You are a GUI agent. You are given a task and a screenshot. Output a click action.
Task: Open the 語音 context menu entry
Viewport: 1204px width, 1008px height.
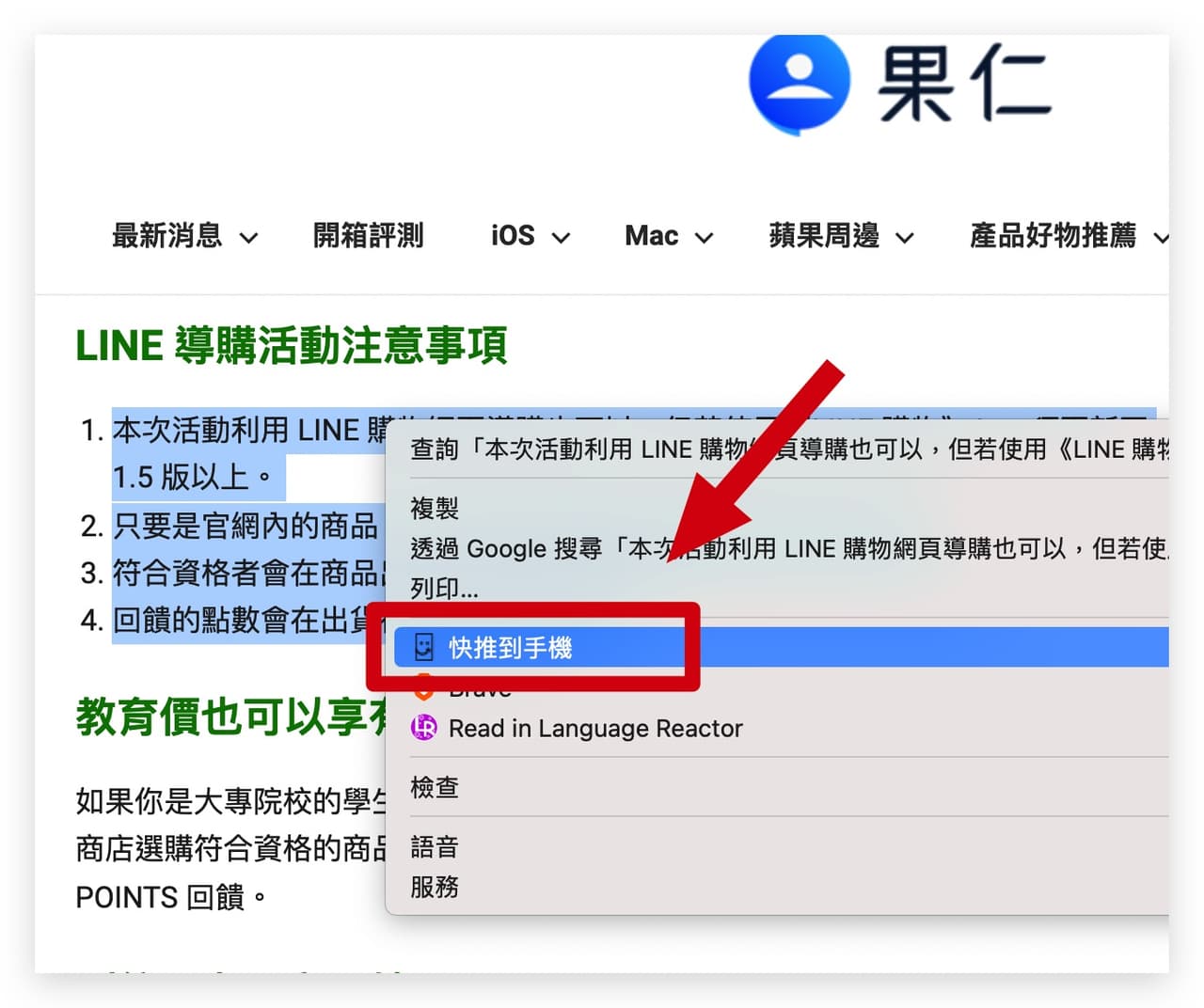click(435, 847)
